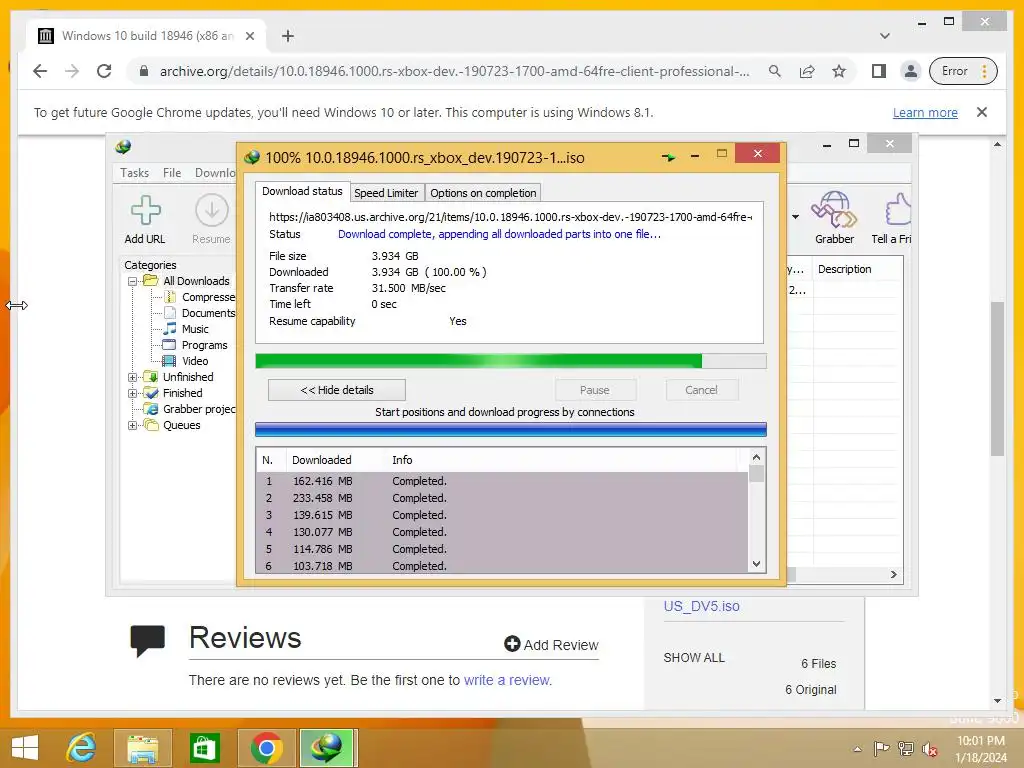
Task: Click the Tell a Friend thumbs-up icon
Action: (x=898, y=209)
